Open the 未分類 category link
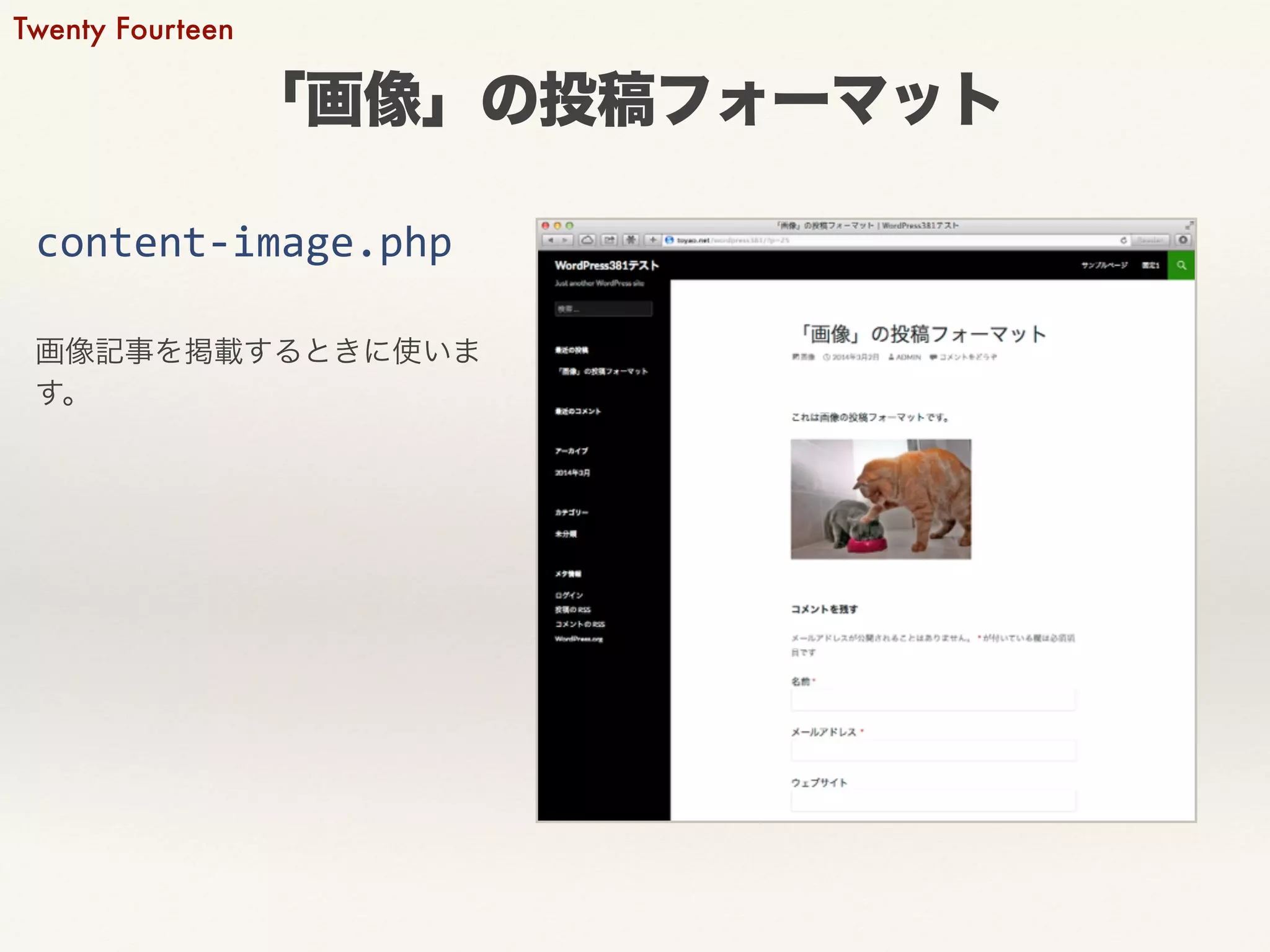This screenshot has height=952, width=1270. tap(566, 534)
